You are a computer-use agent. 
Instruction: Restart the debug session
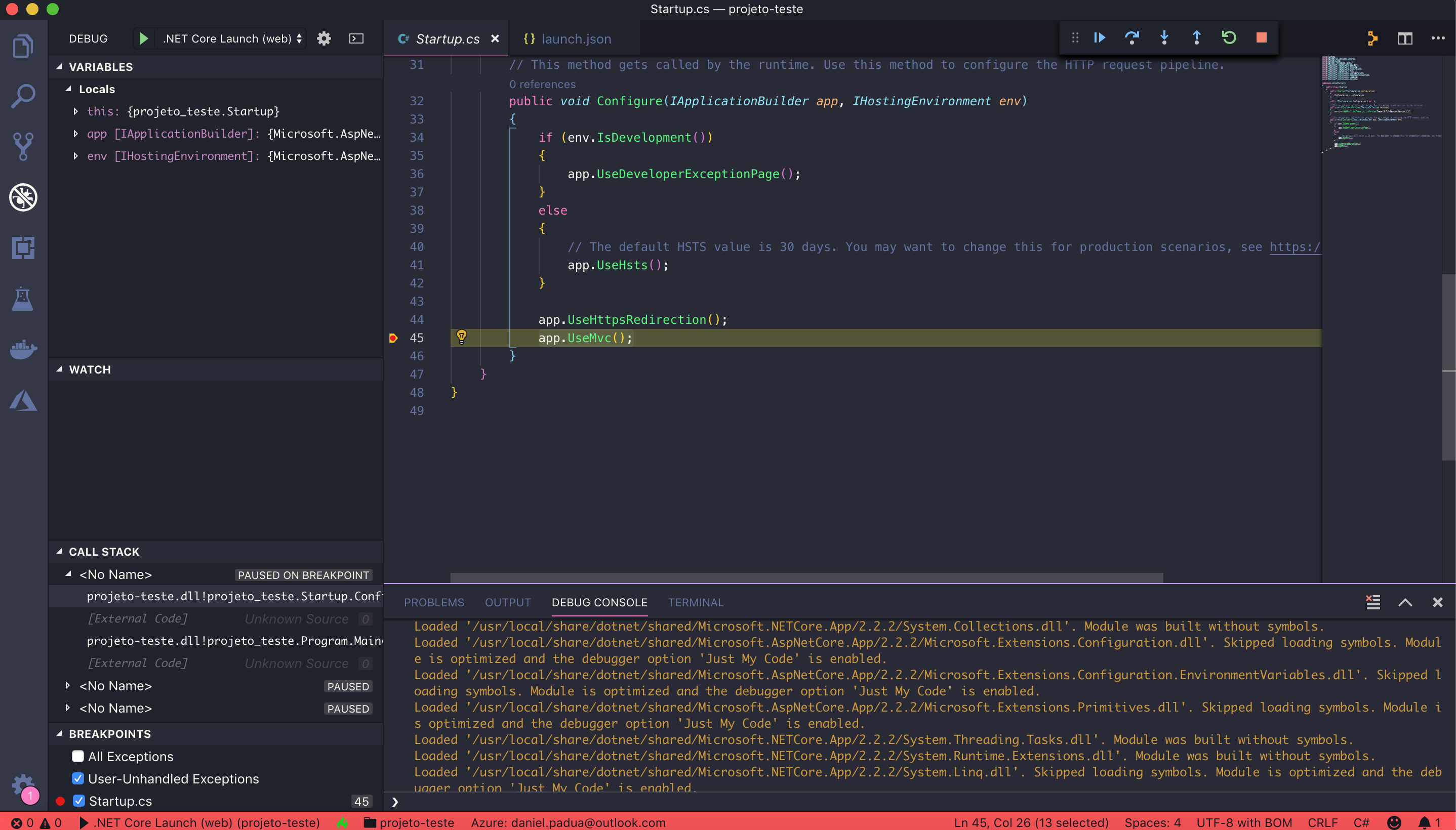point(1229,37)
